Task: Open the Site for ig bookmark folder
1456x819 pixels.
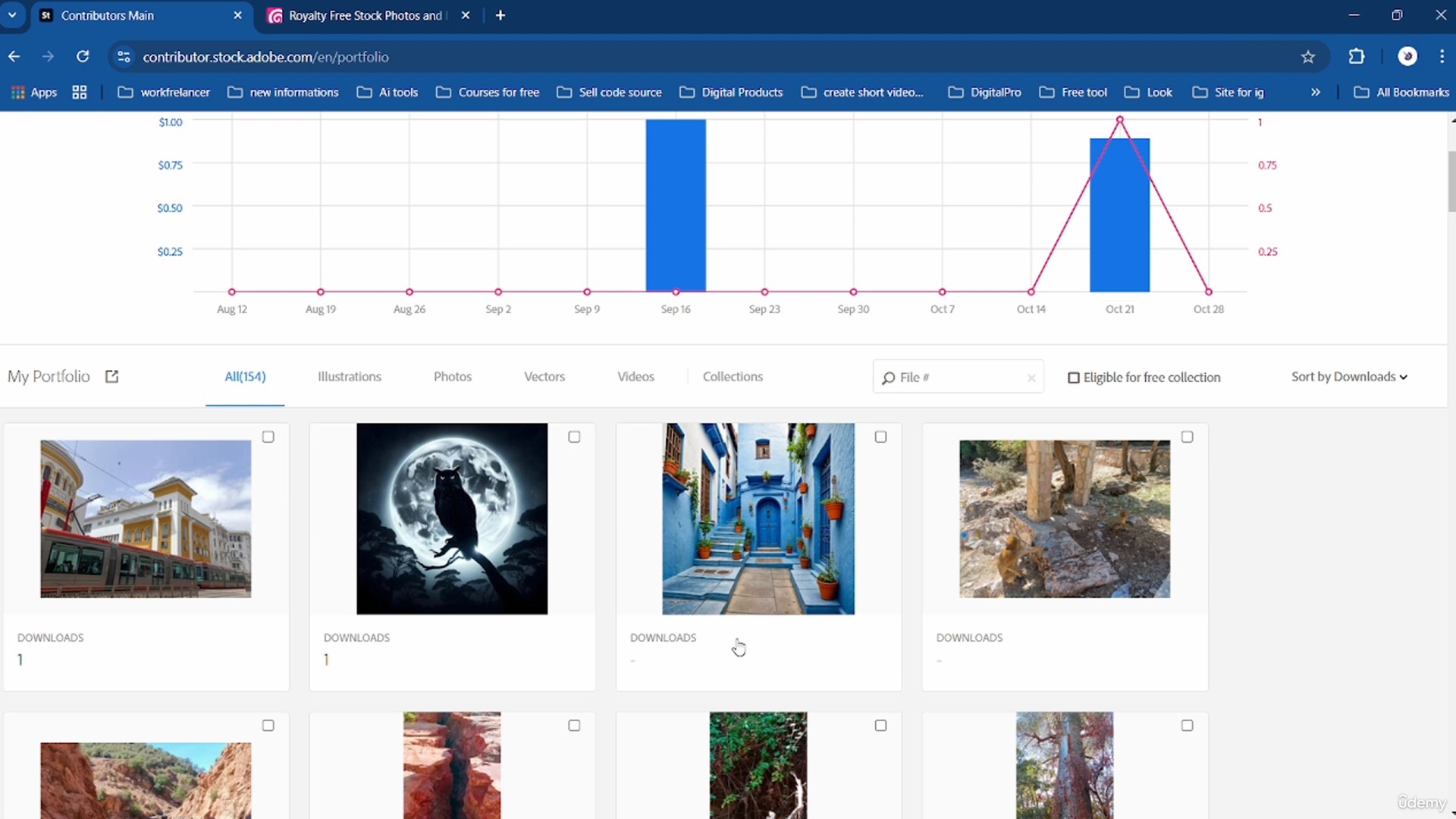Action: tap(1228, 93)
